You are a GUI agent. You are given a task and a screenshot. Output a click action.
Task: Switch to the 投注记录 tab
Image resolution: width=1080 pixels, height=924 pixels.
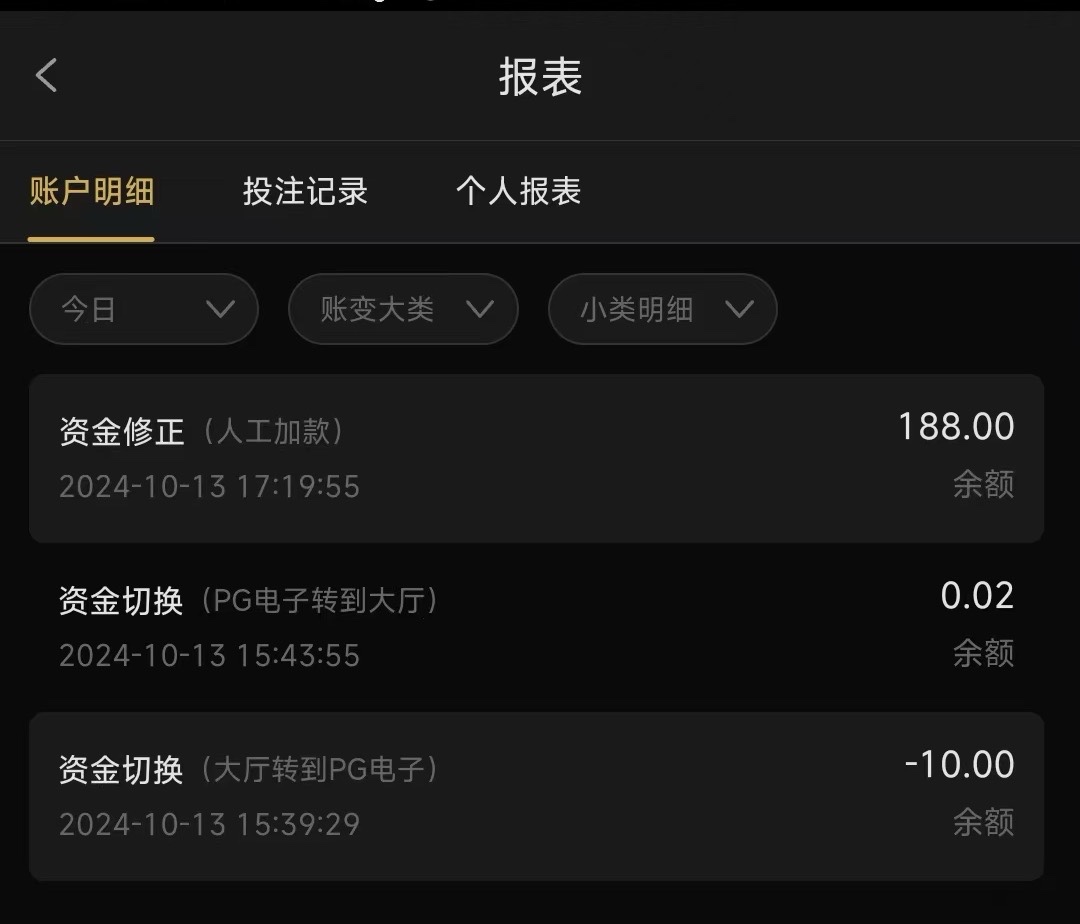point(305,191)
